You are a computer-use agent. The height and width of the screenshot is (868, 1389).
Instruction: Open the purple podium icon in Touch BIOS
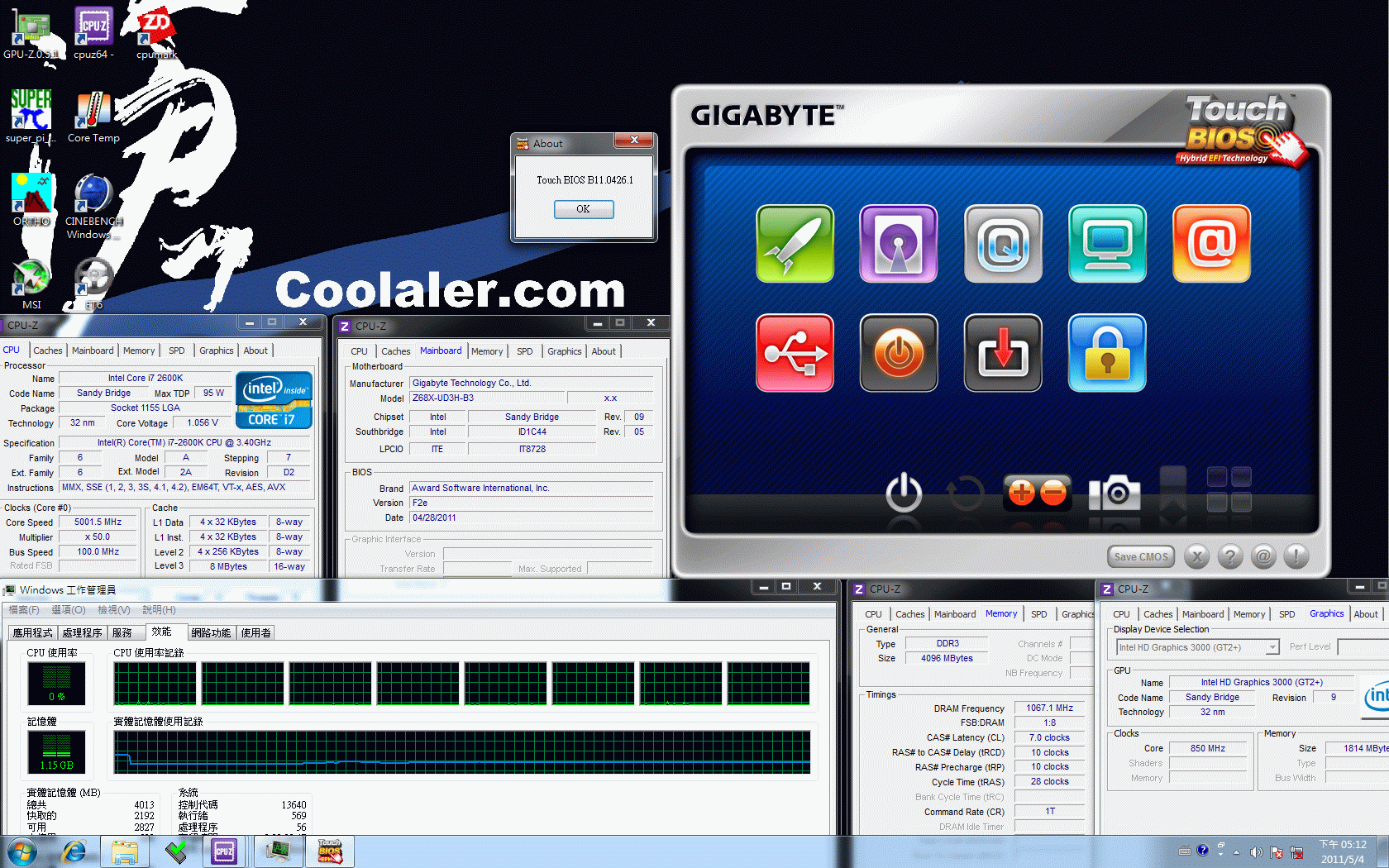(899, 244)
